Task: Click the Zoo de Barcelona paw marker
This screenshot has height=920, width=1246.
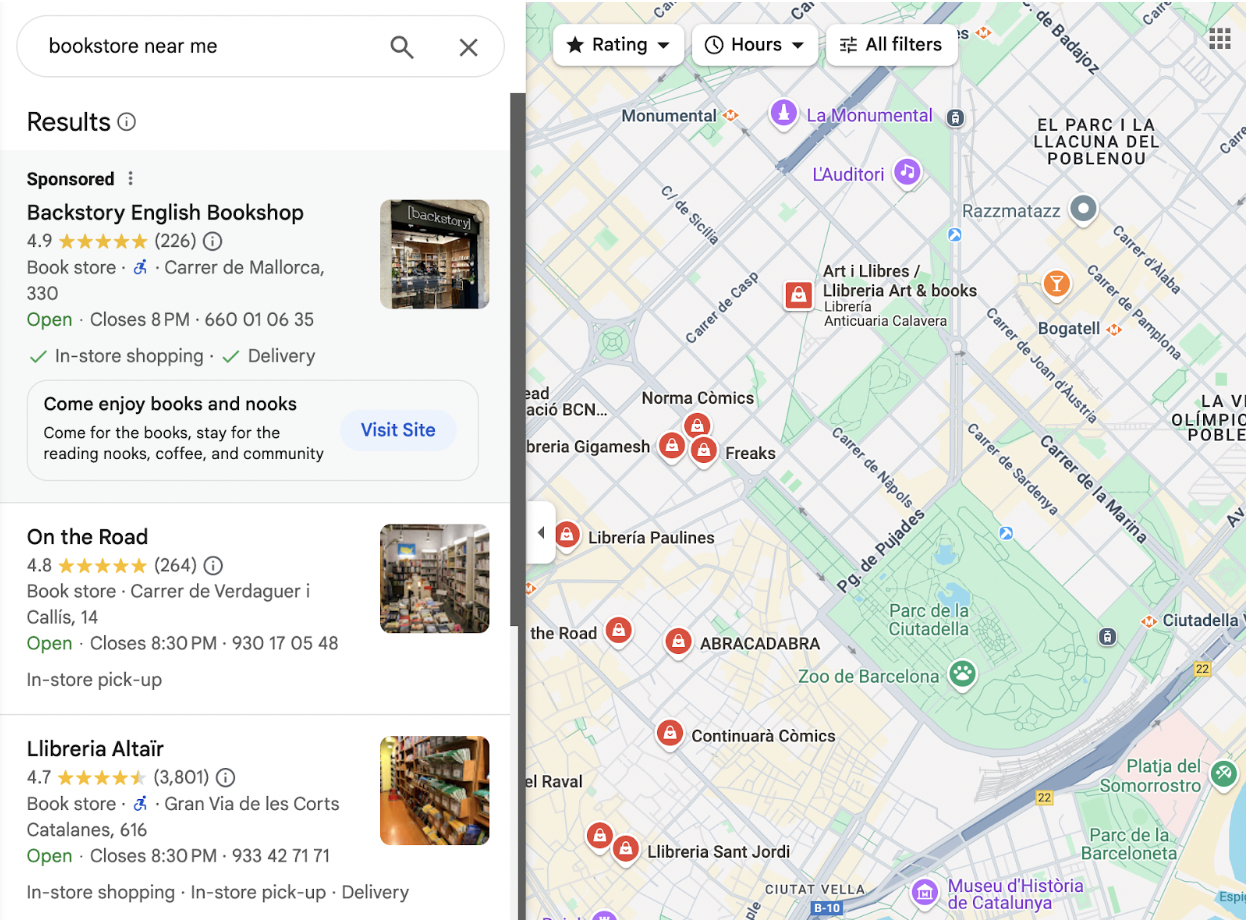Action: click(x=962, y=674)
